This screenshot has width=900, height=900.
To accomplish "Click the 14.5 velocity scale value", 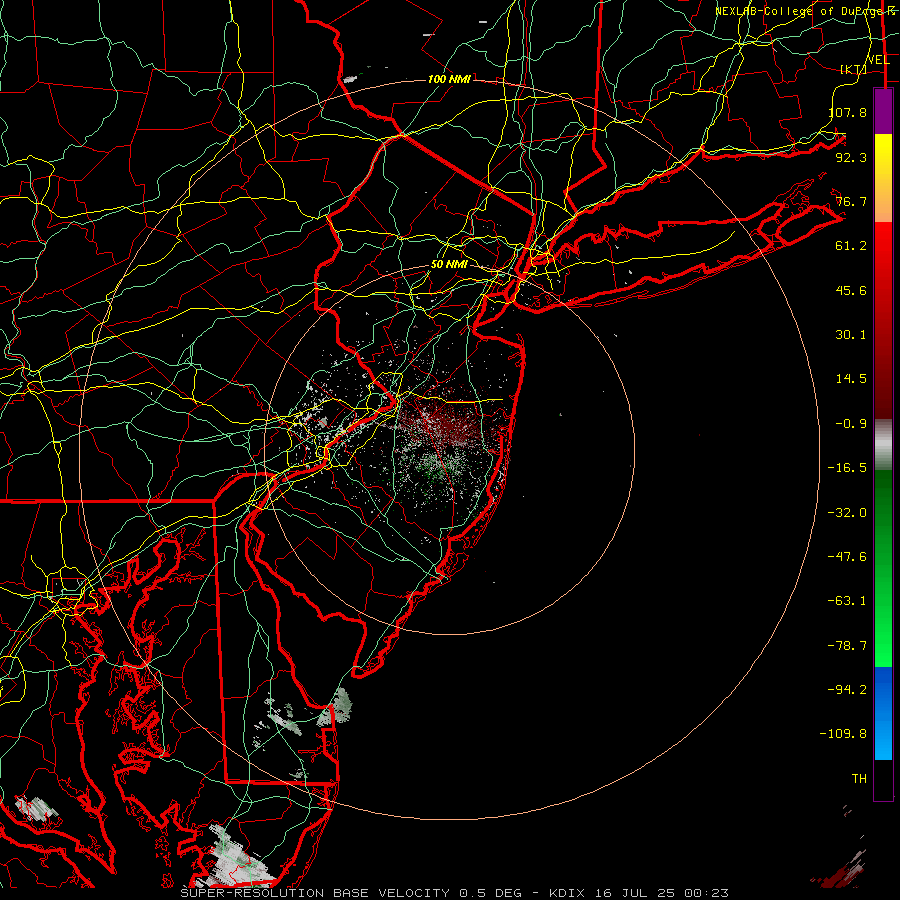I will (x=851, y=379).
